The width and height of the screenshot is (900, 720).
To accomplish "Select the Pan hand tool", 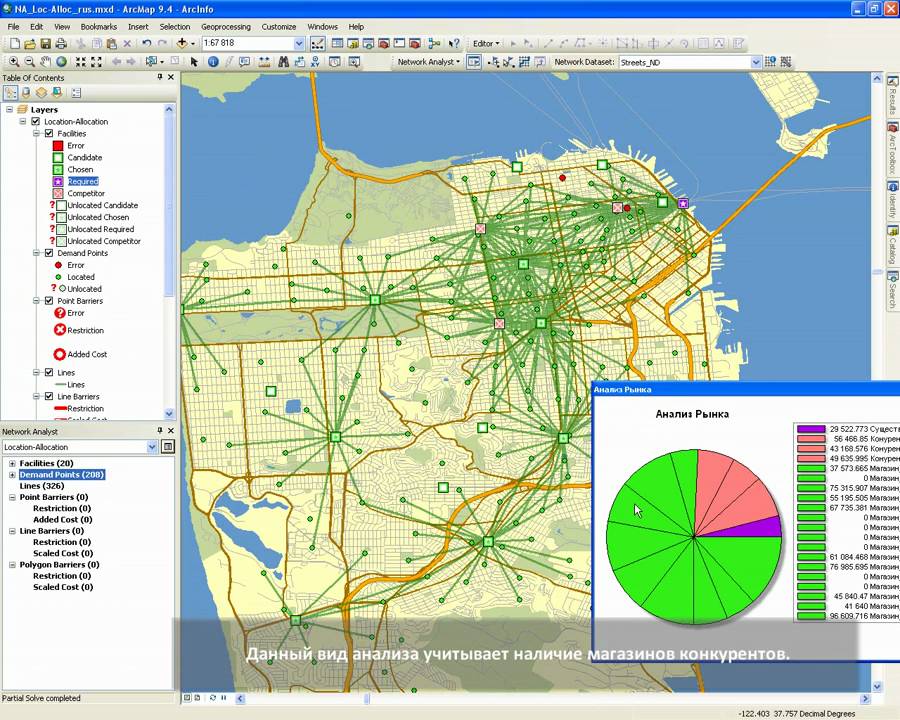I will 45,61.
